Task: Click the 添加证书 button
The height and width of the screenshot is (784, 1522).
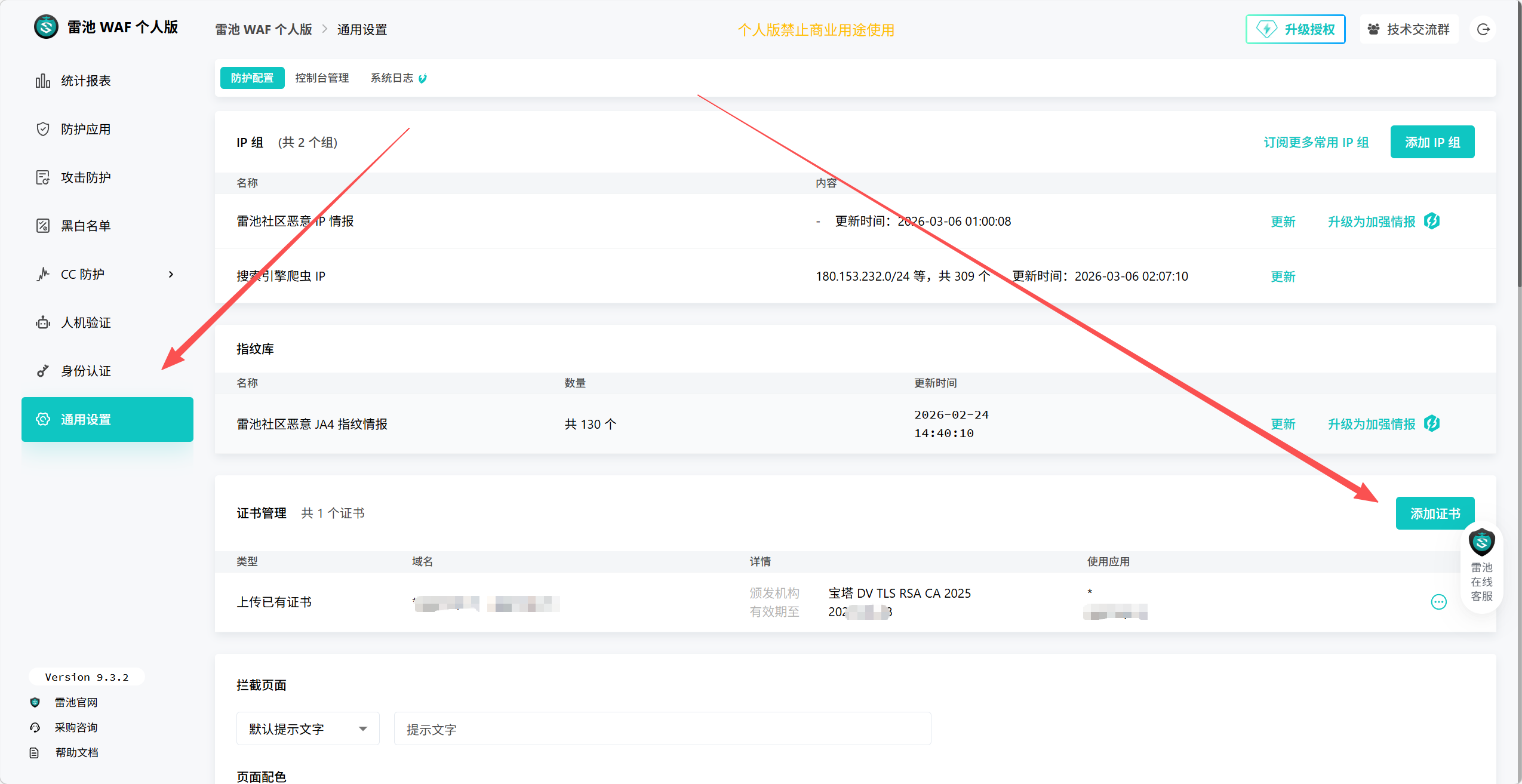Action: click(1434, 513)
